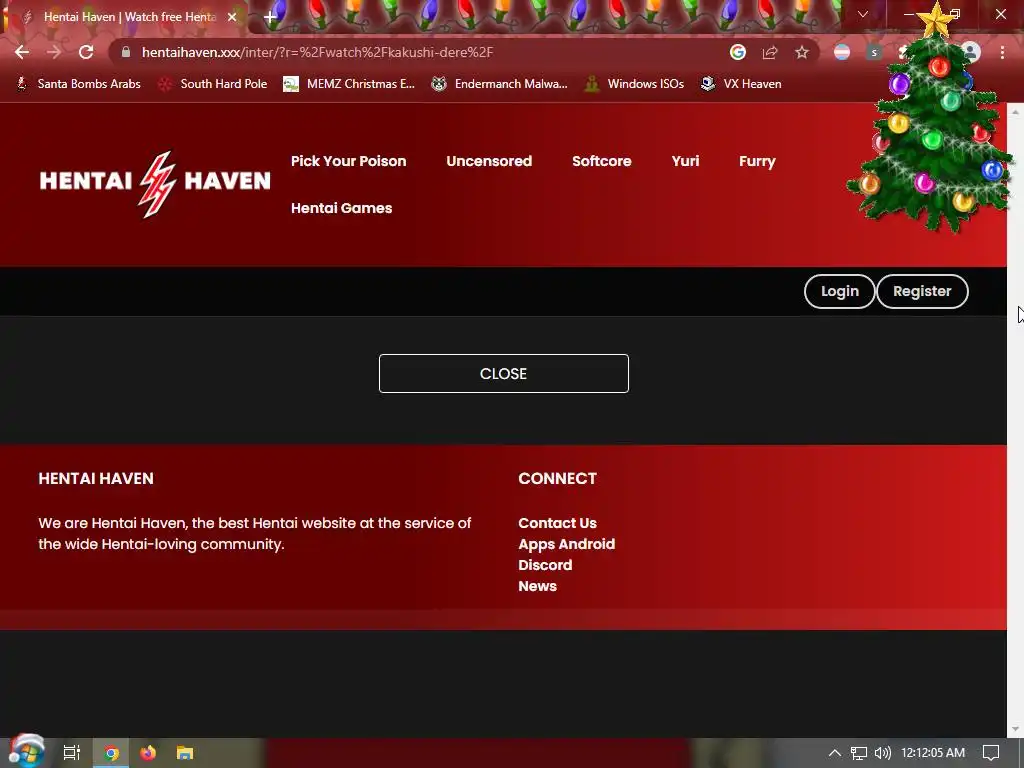Open the network tray icon
The image size is (1024, 768).
(x=858, y=753)
